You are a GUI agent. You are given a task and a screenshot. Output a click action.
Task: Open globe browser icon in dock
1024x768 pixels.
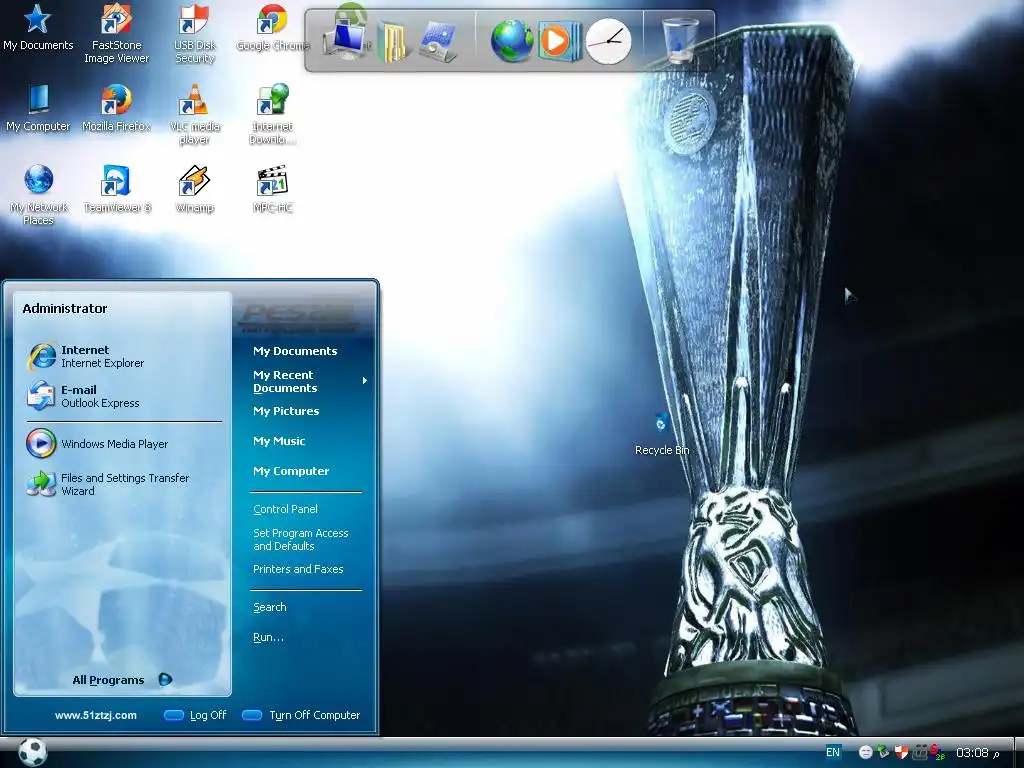(x=512, y=41)
